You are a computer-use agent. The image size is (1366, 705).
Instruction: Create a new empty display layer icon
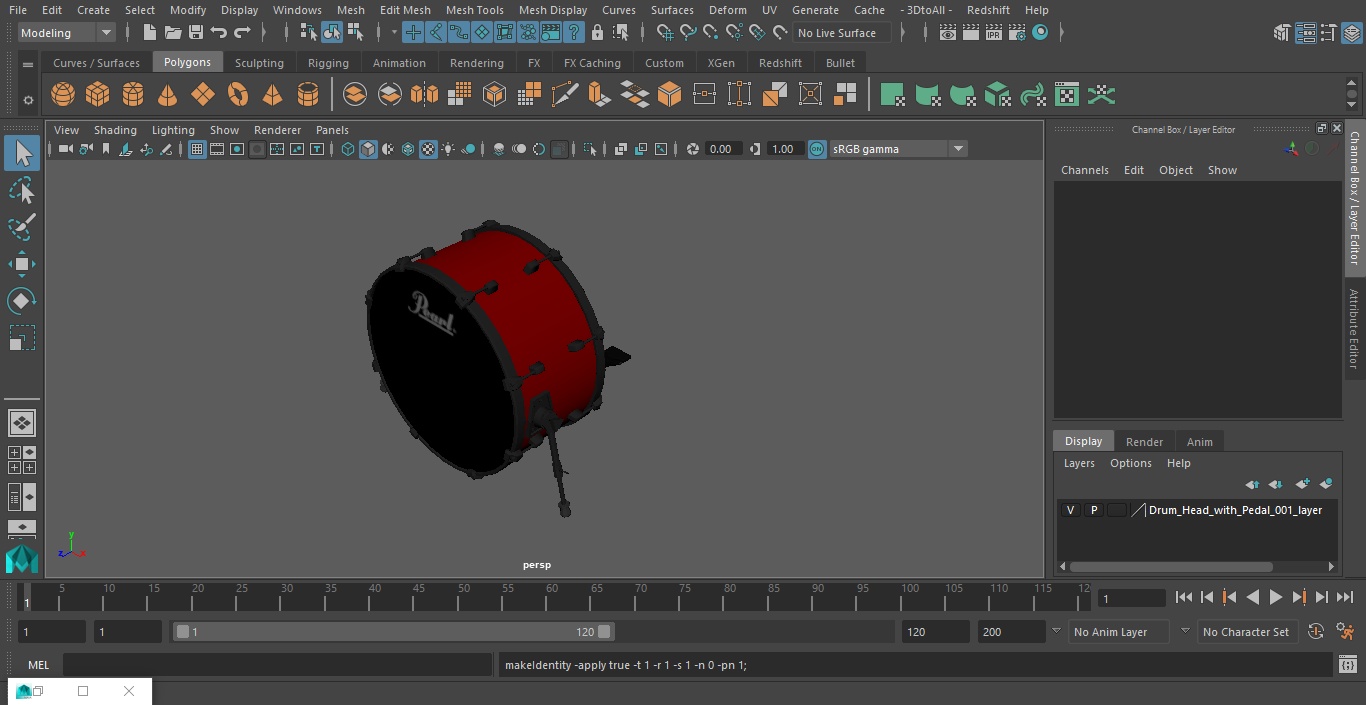tap(1302, 484)
